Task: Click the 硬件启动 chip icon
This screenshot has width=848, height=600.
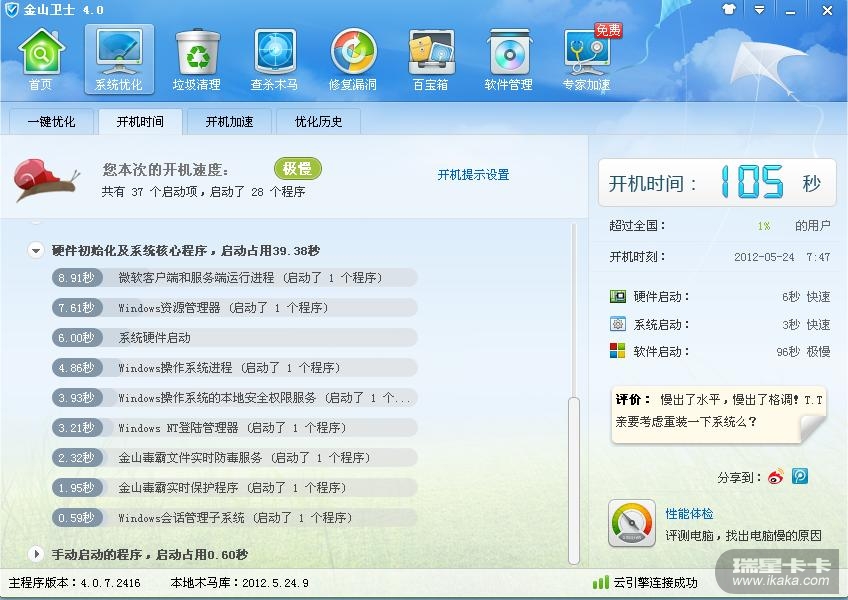Action: pyautogui.click(x=618, y=296)
